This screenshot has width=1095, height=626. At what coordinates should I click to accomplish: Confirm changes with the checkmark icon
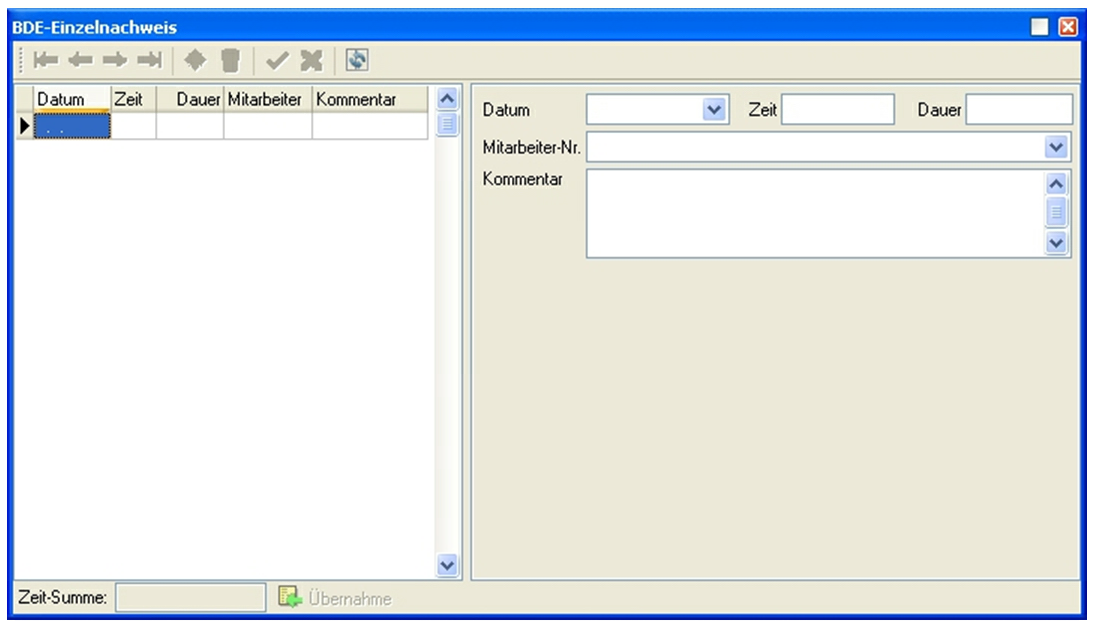277,61
